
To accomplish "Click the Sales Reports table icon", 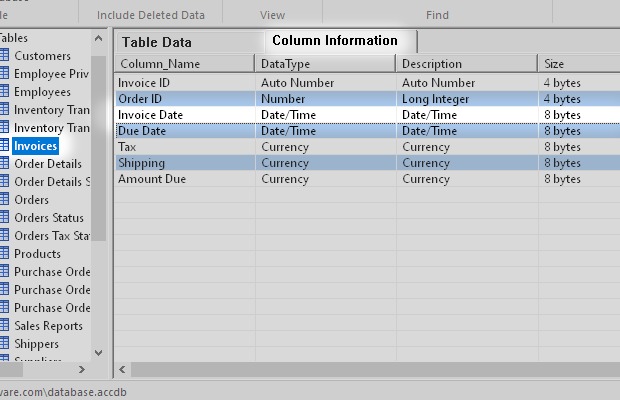I will pyautogui.click(x=4, y=326).
